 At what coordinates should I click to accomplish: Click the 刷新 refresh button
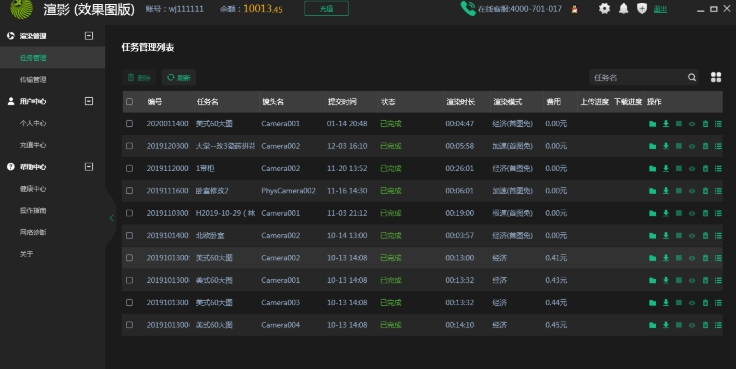pyautogui.click(x=179, y=77)
